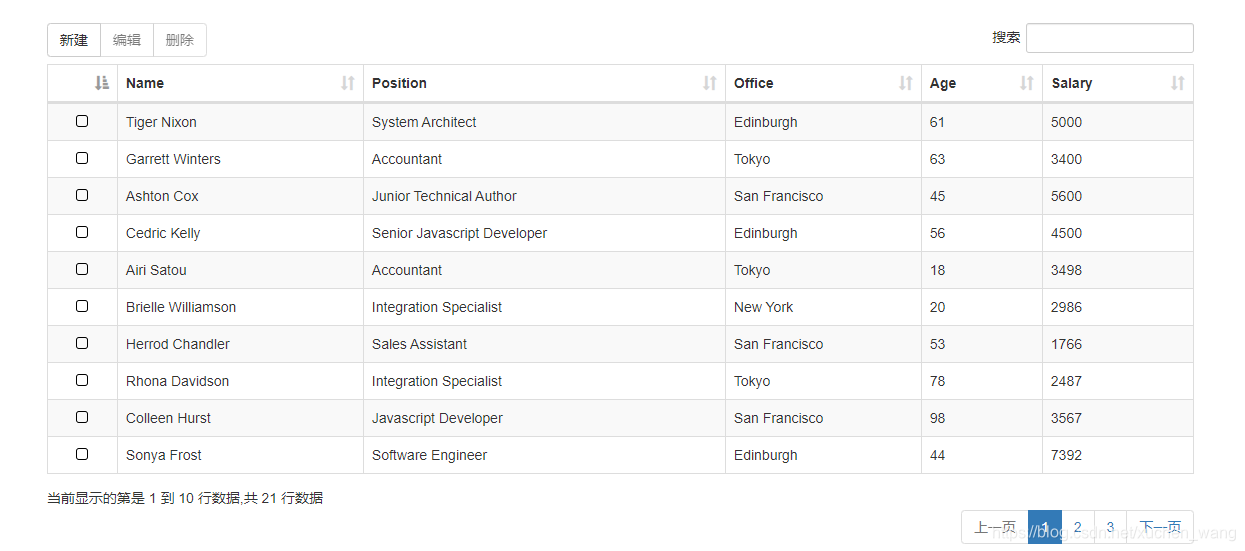
Task: Check the box for Tiger Nixon
Action: point(82,121)
